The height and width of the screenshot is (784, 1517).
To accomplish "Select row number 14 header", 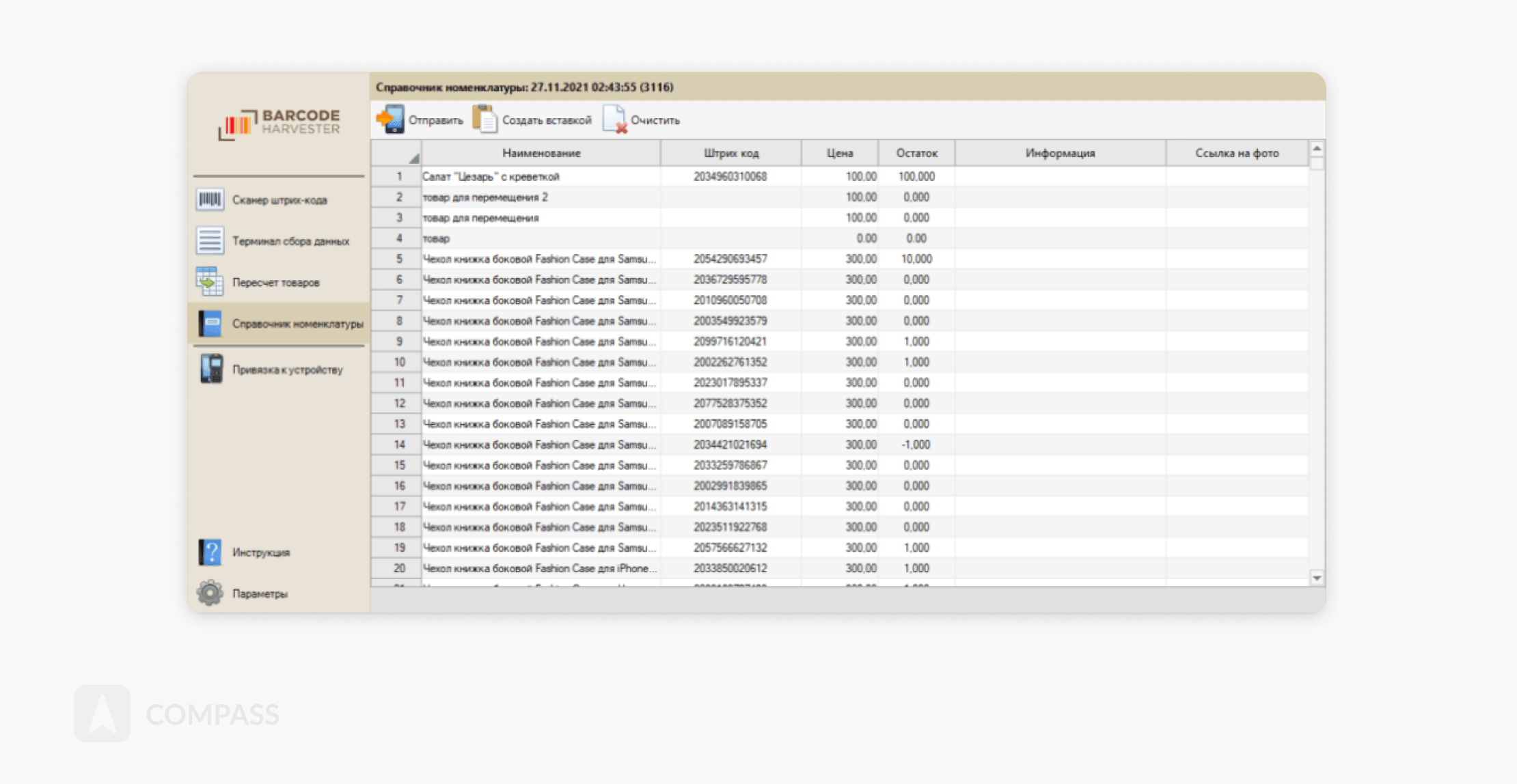I will pos(398,445).
